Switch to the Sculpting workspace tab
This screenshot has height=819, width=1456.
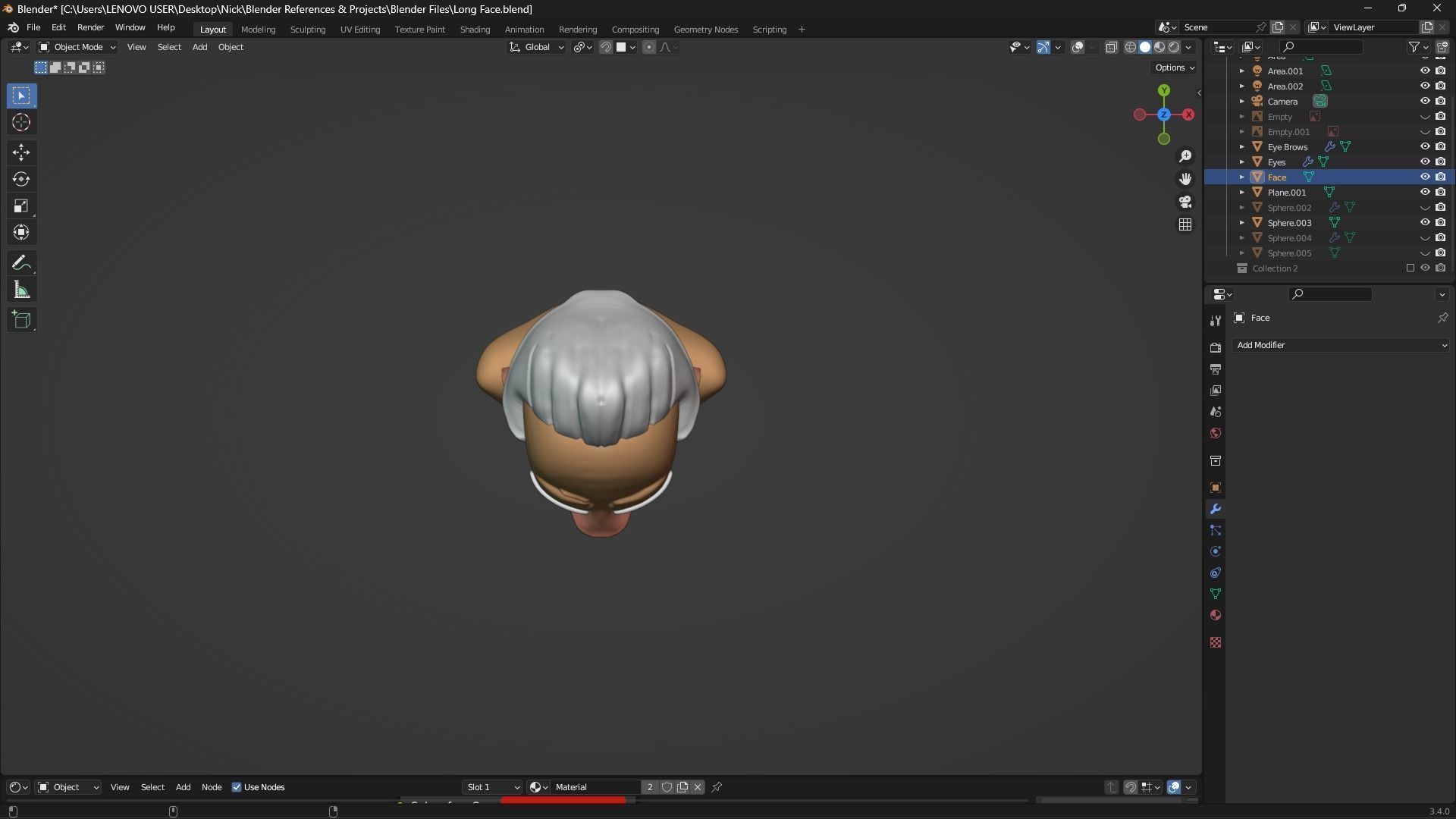(x=307, y=30)
